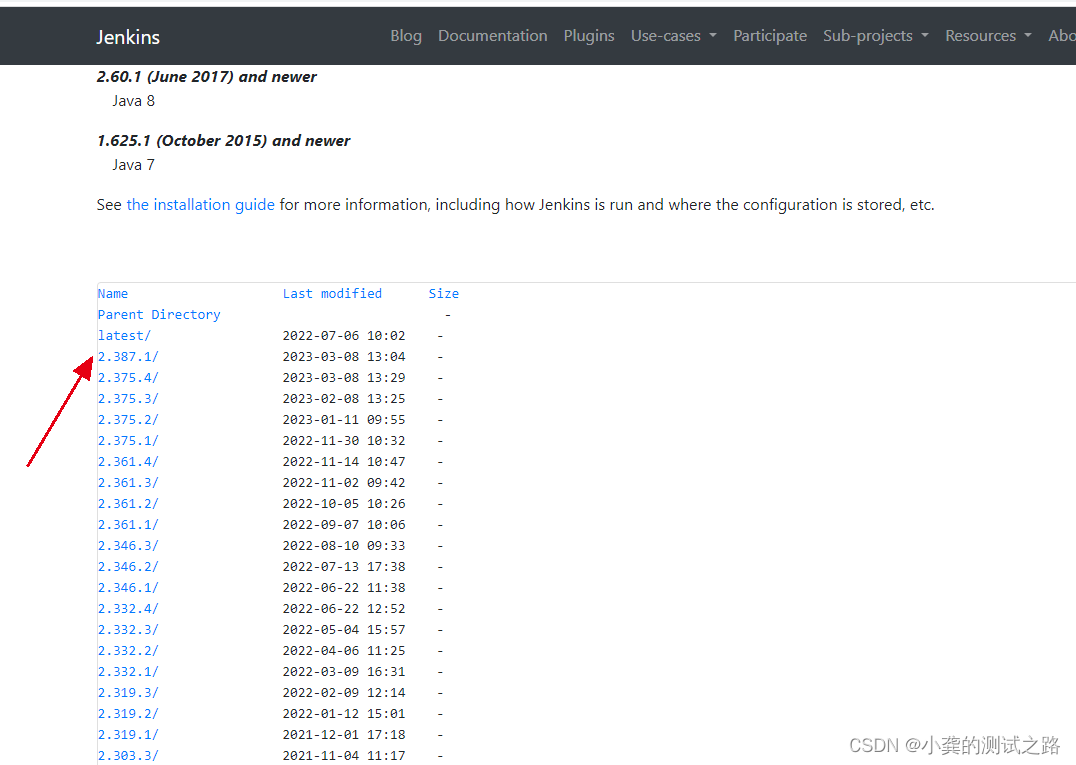Click the date 2022-05-04 15:57
Screen dimensions: 1076x765
344,629
